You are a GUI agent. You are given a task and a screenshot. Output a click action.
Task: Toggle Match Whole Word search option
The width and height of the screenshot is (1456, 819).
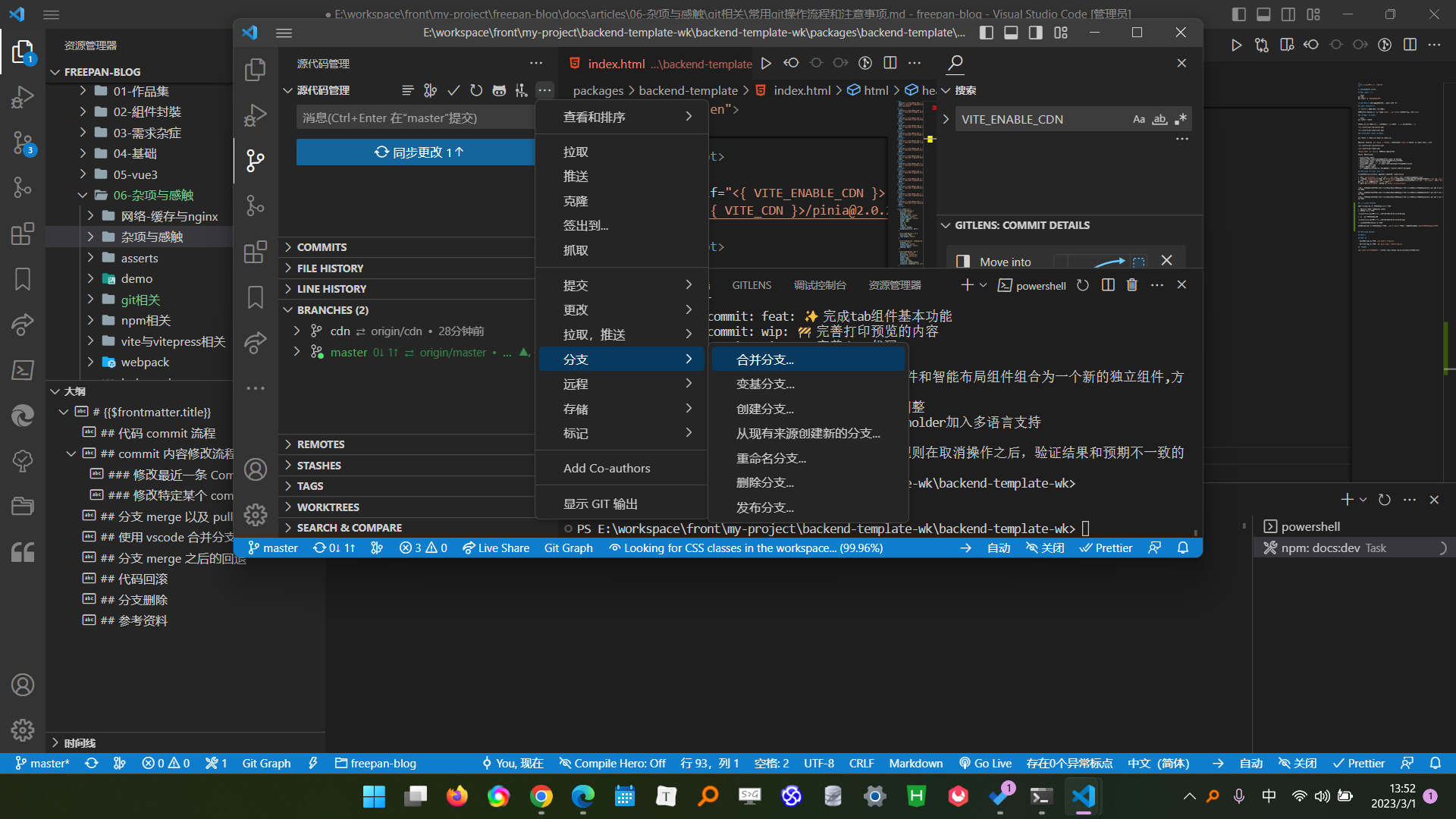[1159, 119]
